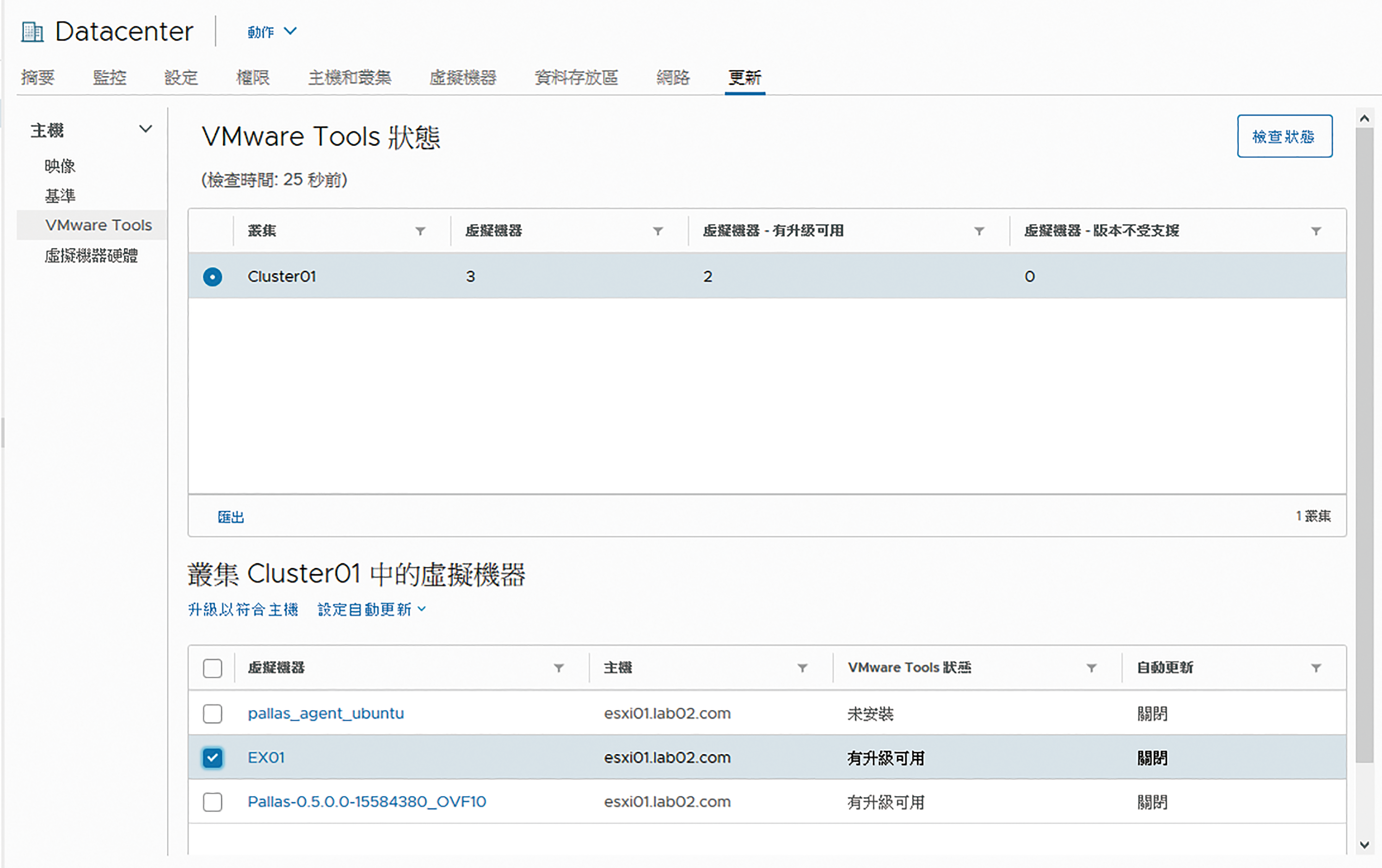Click the 升級以符合主機 link
The width and height of the screenshot is (1382, 868).
pyautogui.click(x=243, y=609)
